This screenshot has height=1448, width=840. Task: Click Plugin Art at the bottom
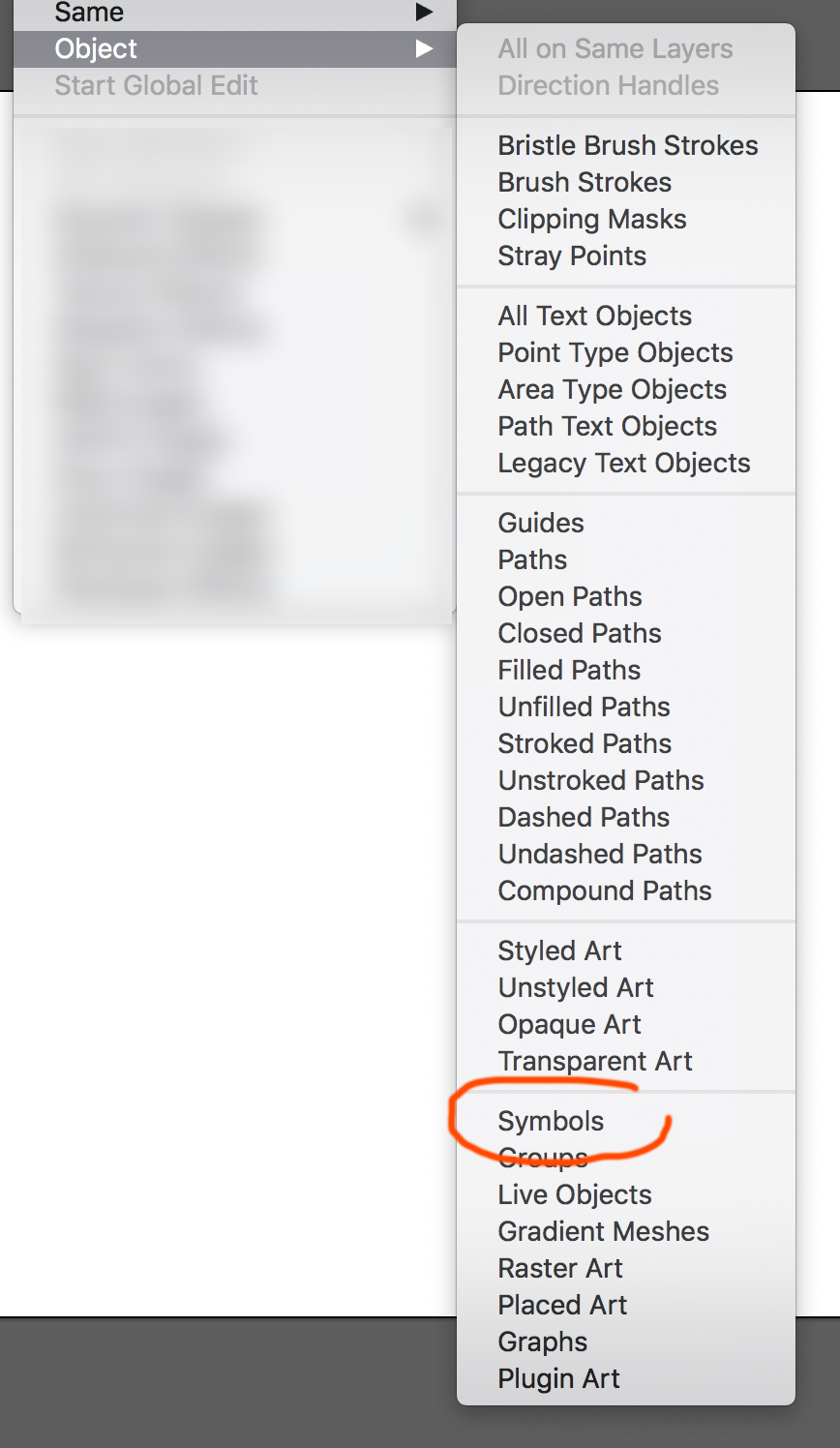[558, 1378]
